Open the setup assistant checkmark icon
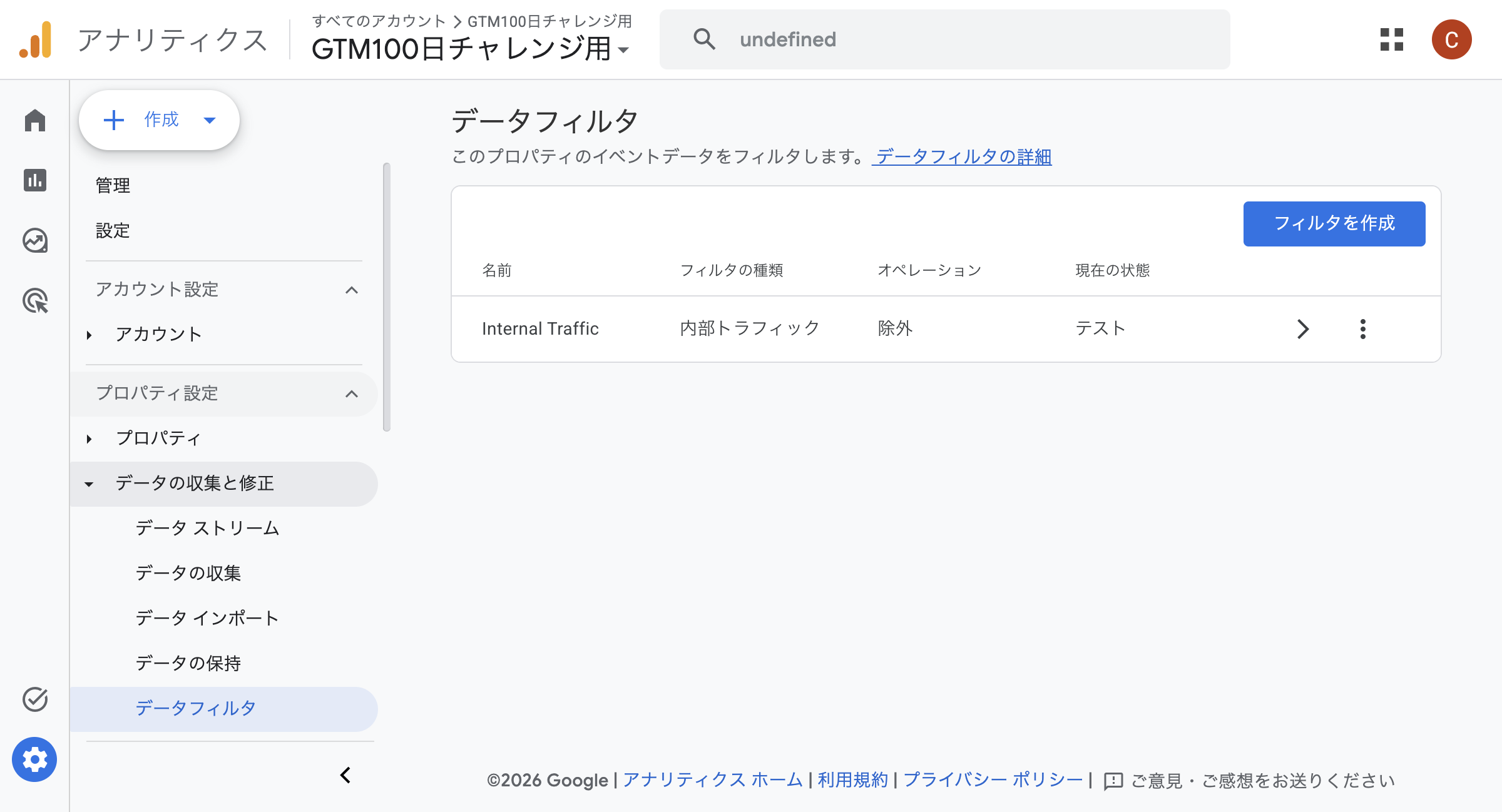Viewport: 1502px width, 812px height. click(35, 699)
